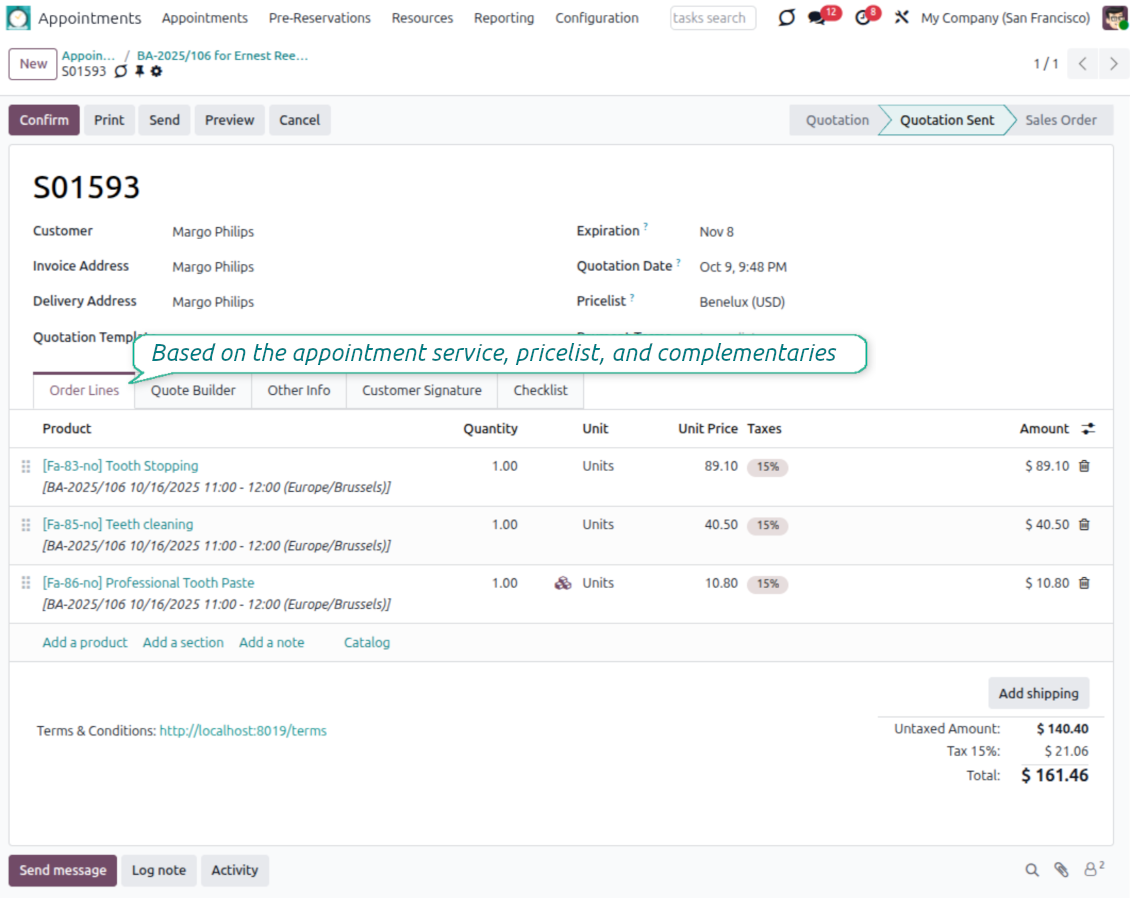Open column settings toggle next to Amount
The width and height of the screenshot is (1130, 898).
1088,428
